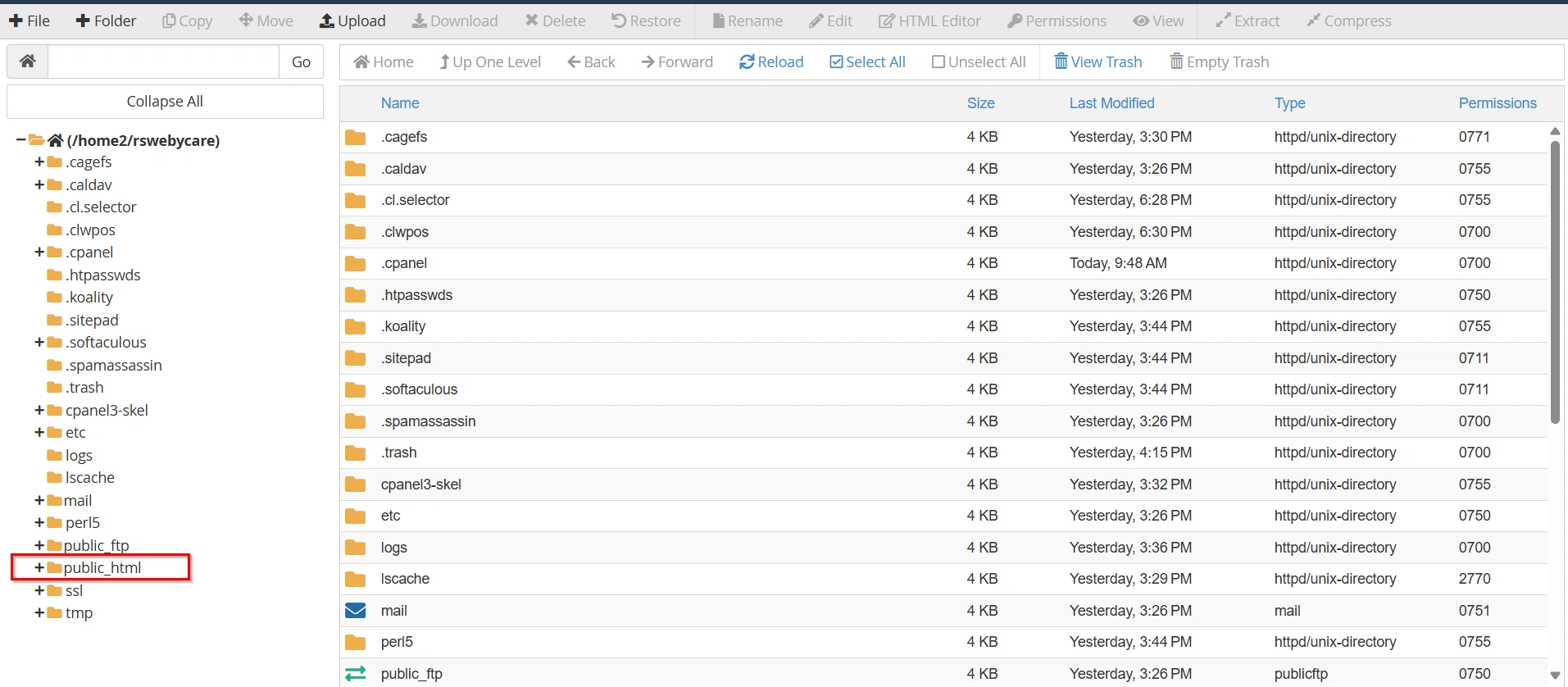Click the path input field
This screenshot has height=687, width=1568.
pyautogui.click(x=163, y=61)
